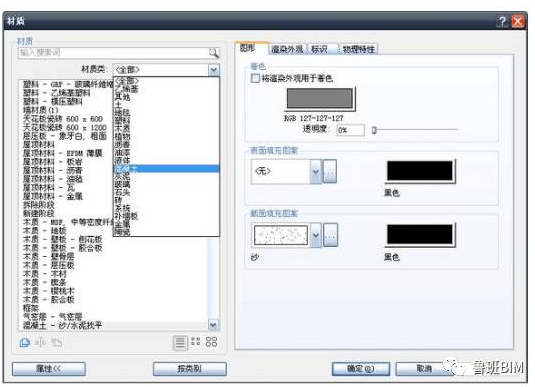Screen dimensions: 535x387
Task: Click the 透明度 0% input field
Action: [x=350, y=130]
